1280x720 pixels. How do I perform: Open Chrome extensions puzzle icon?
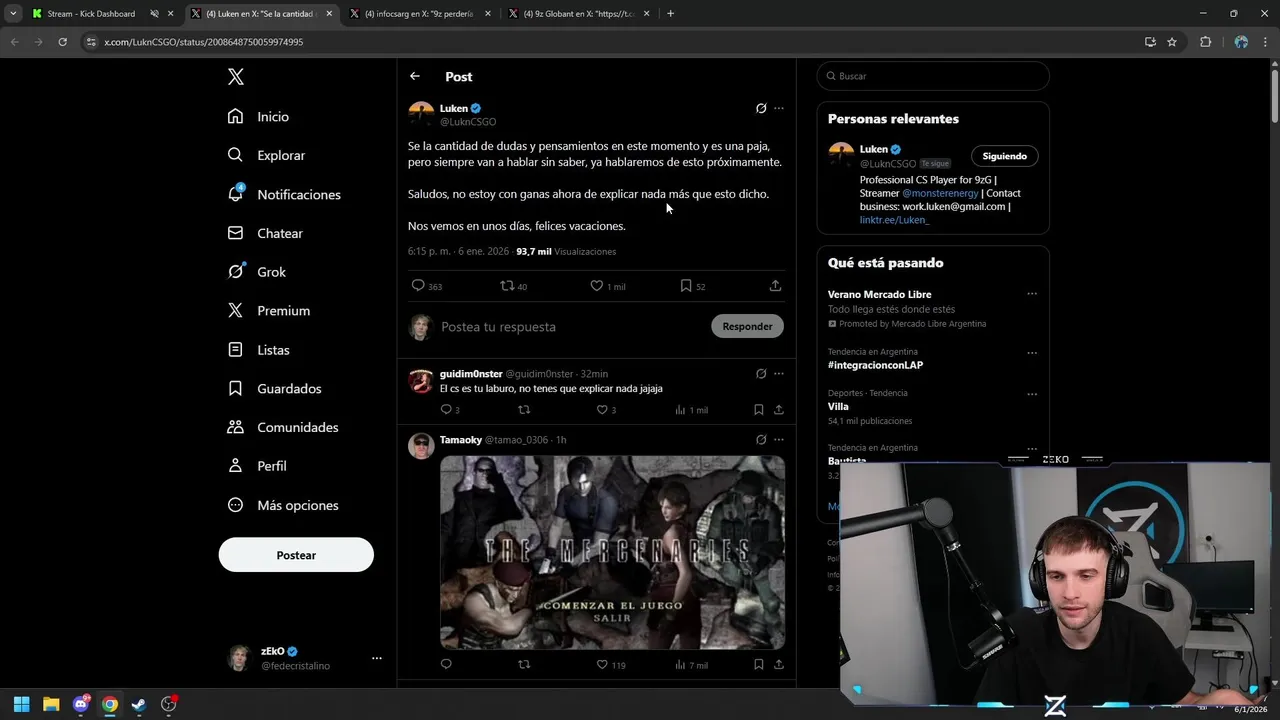coord(1205,42)
